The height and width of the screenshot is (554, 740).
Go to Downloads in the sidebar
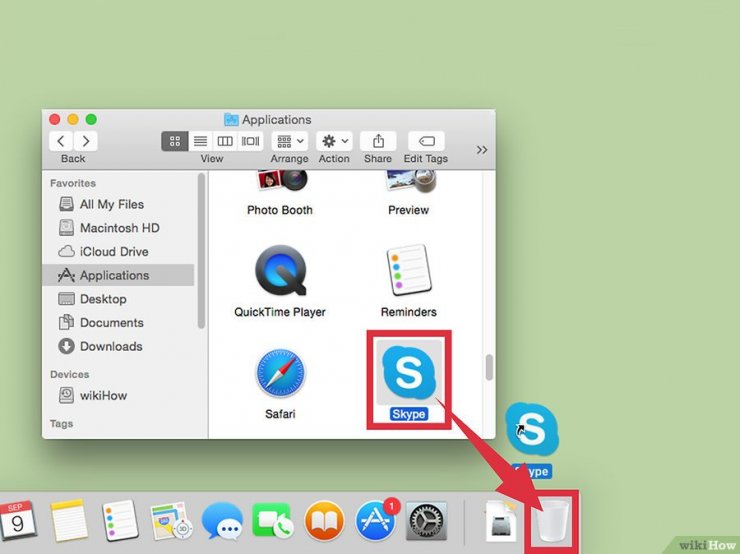click(110, 346)
